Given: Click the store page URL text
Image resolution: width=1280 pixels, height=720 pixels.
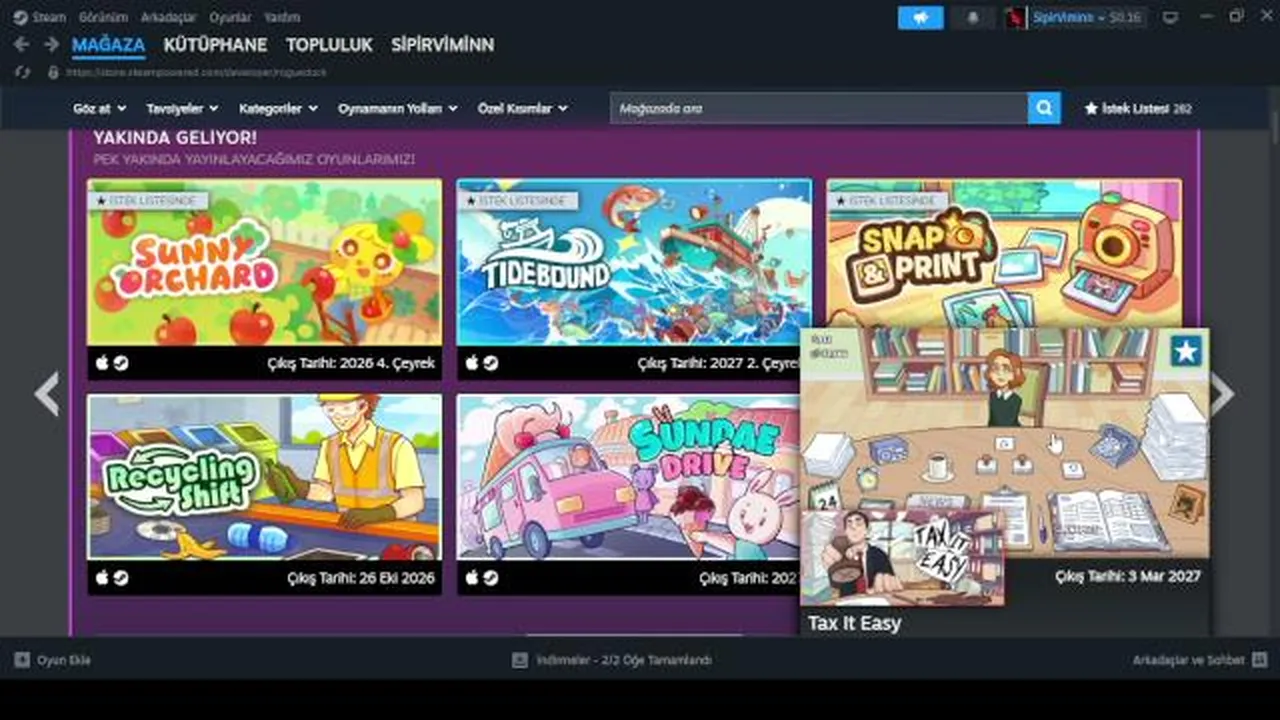Looking at the screenshot, I should (197, 72).
